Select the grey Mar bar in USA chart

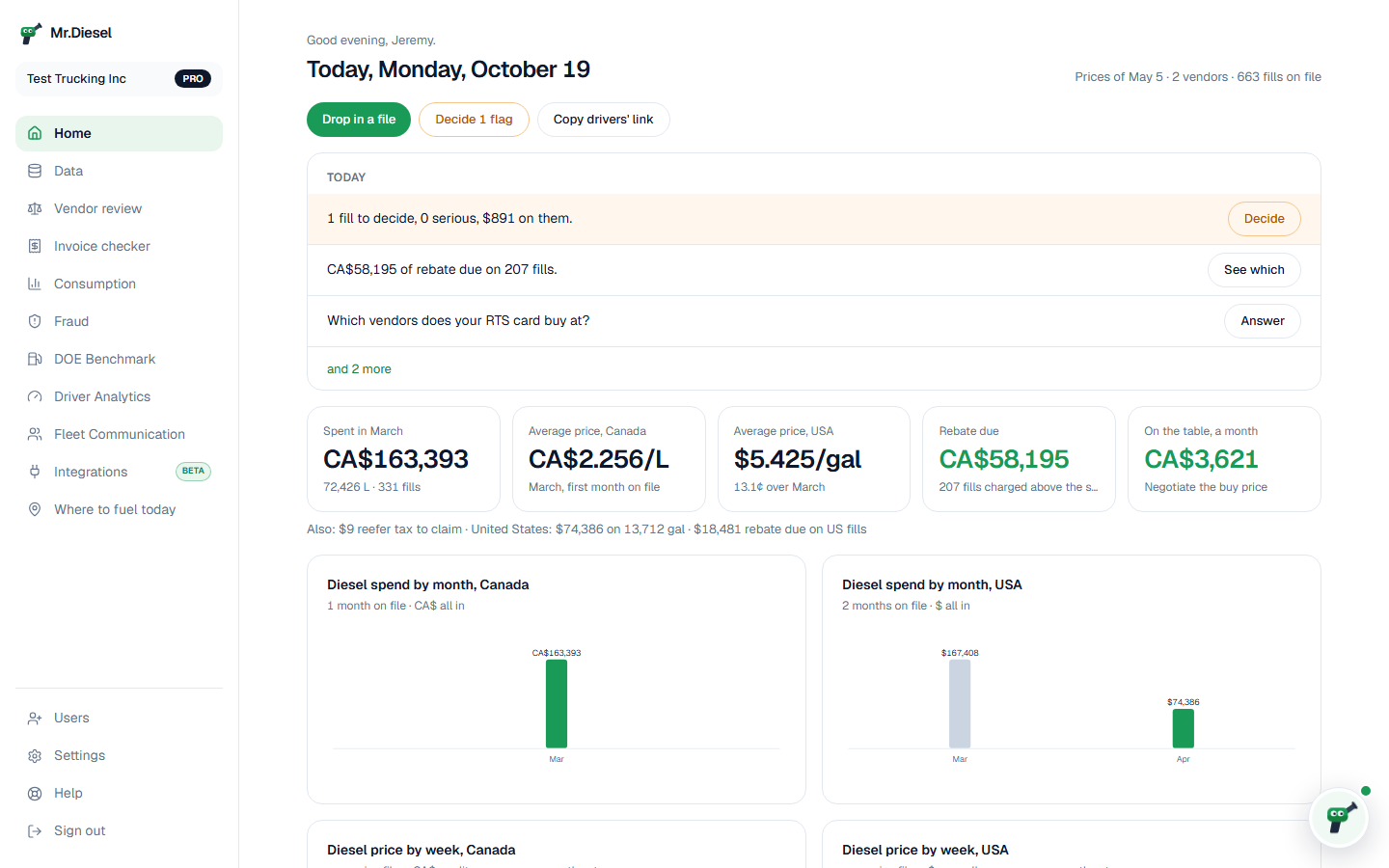point(960,703)
